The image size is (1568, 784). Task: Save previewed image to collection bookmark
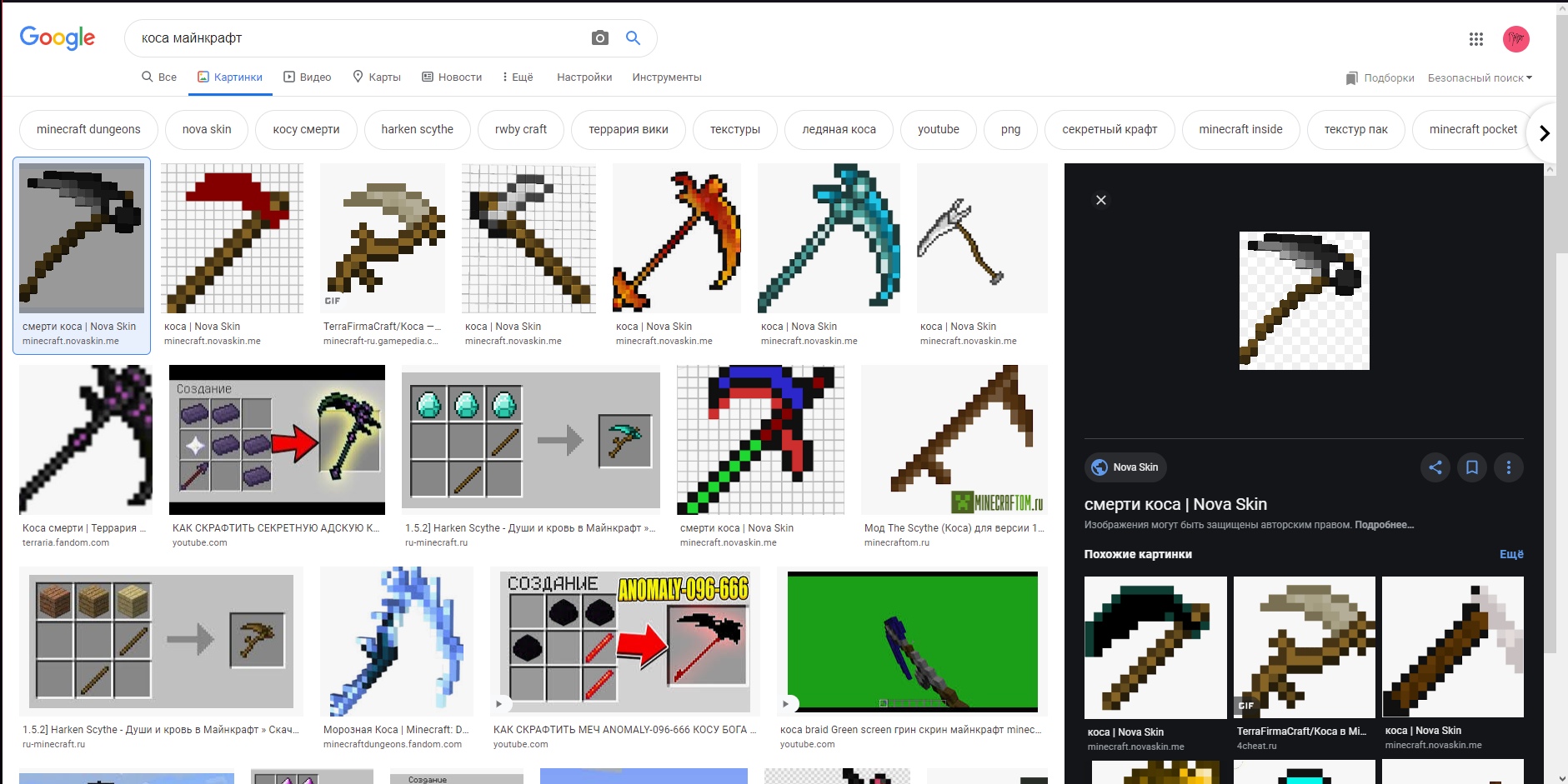pyautogui.click(x=1472, y=467)
